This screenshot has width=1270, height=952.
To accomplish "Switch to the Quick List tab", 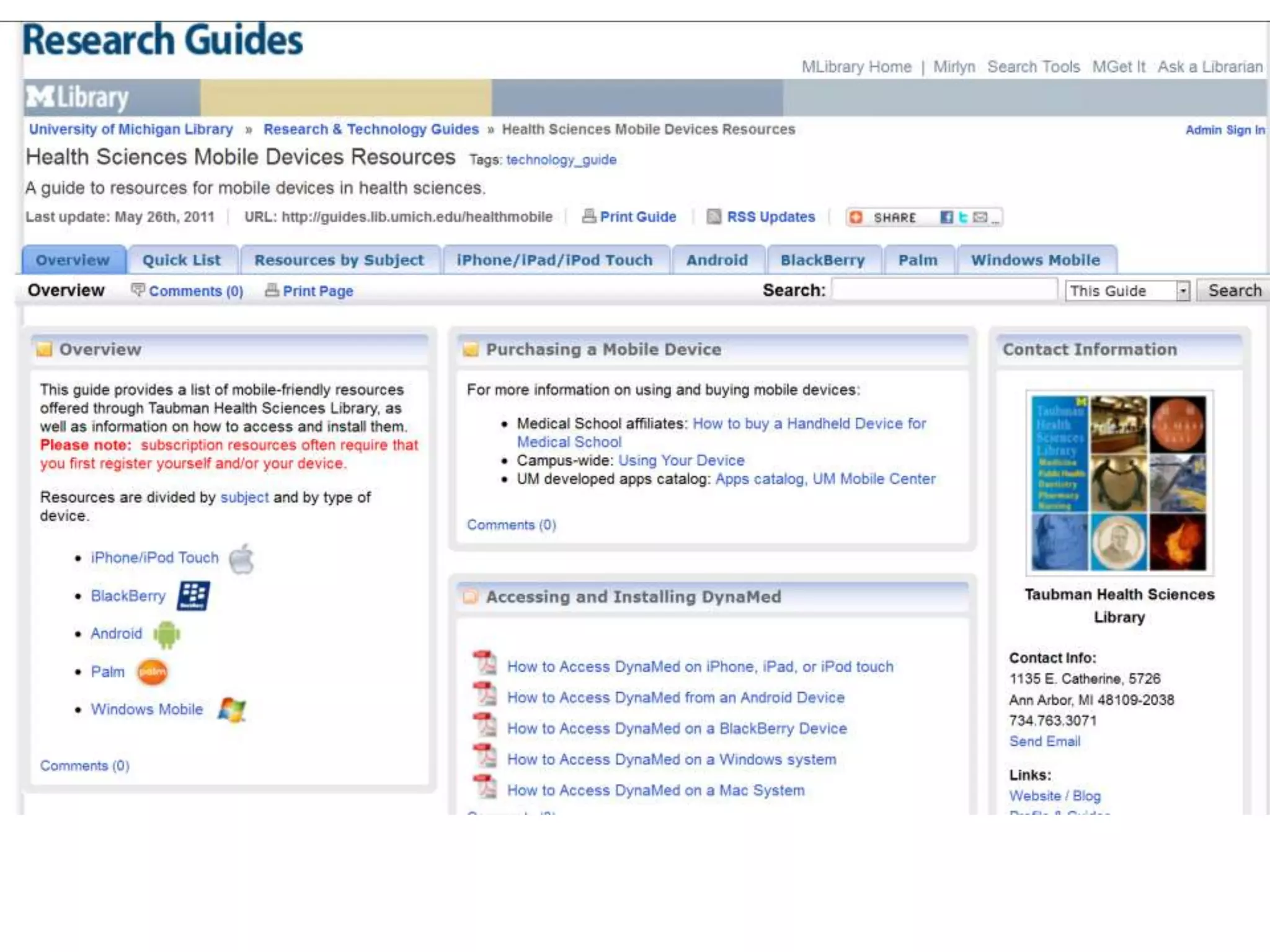I will click(182, 260).
